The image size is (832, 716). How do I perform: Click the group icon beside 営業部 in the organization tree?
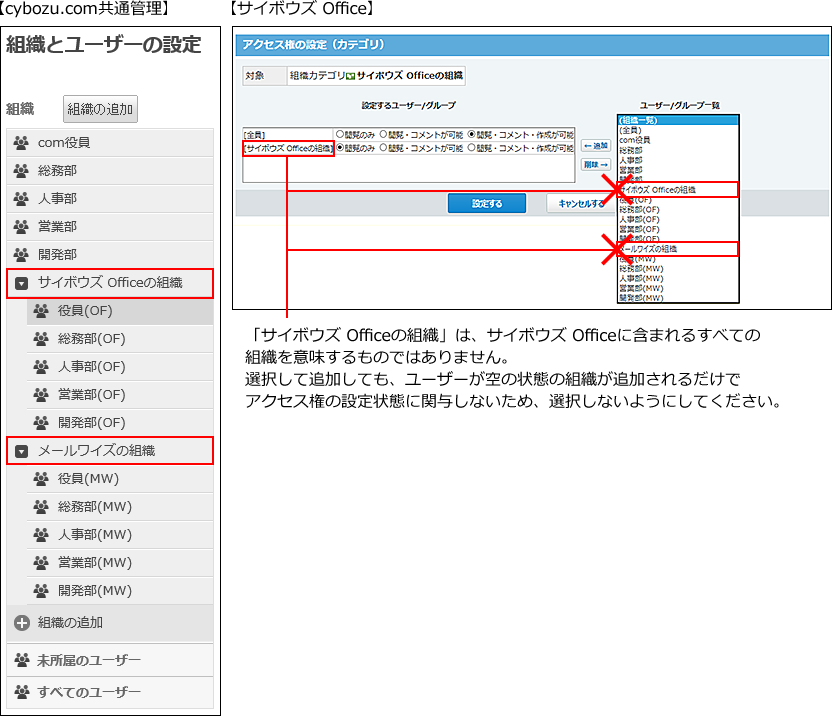point(21,227)
